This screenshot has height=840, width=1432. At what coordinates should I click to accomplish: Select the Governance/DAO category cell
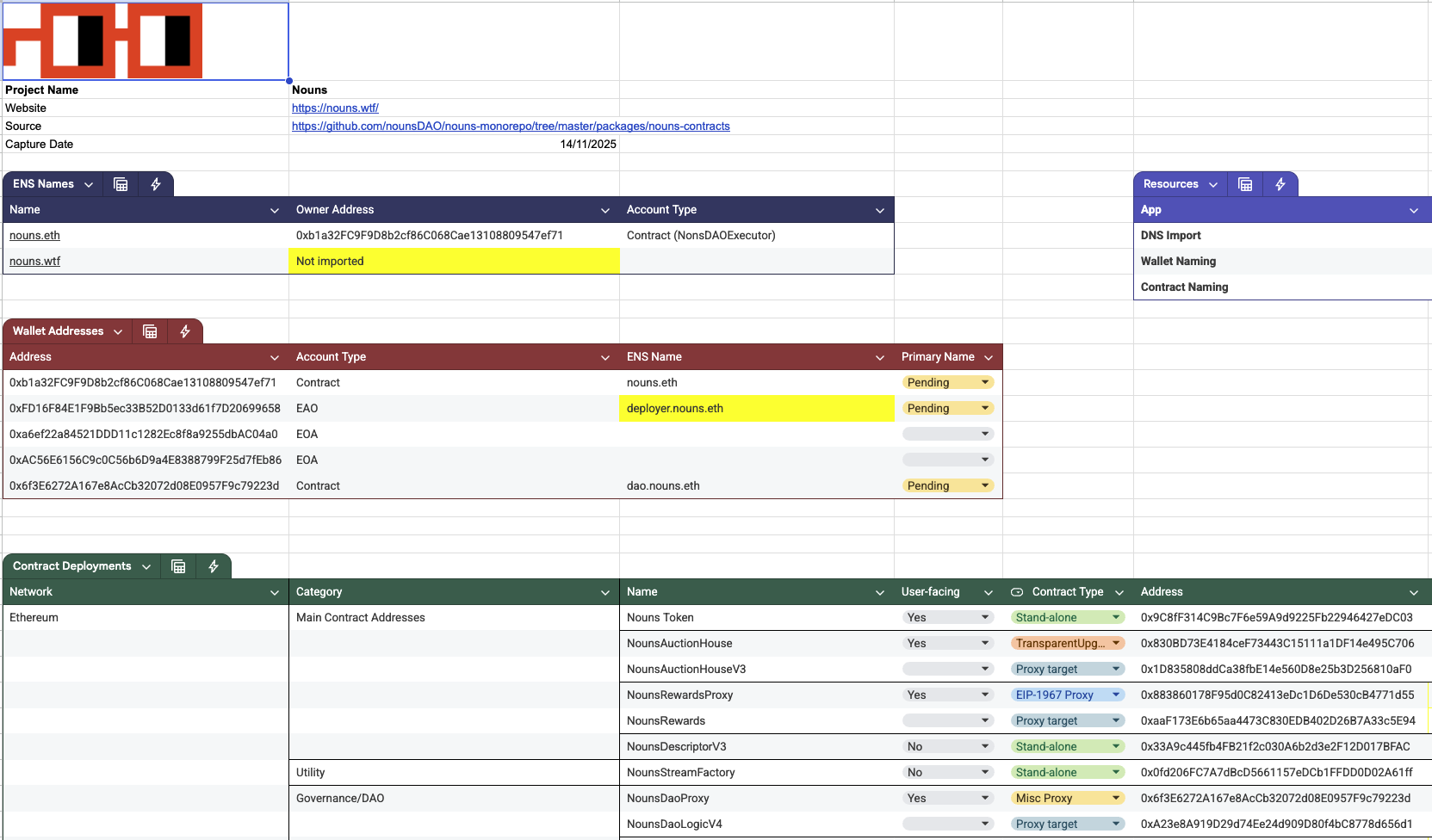454,799
